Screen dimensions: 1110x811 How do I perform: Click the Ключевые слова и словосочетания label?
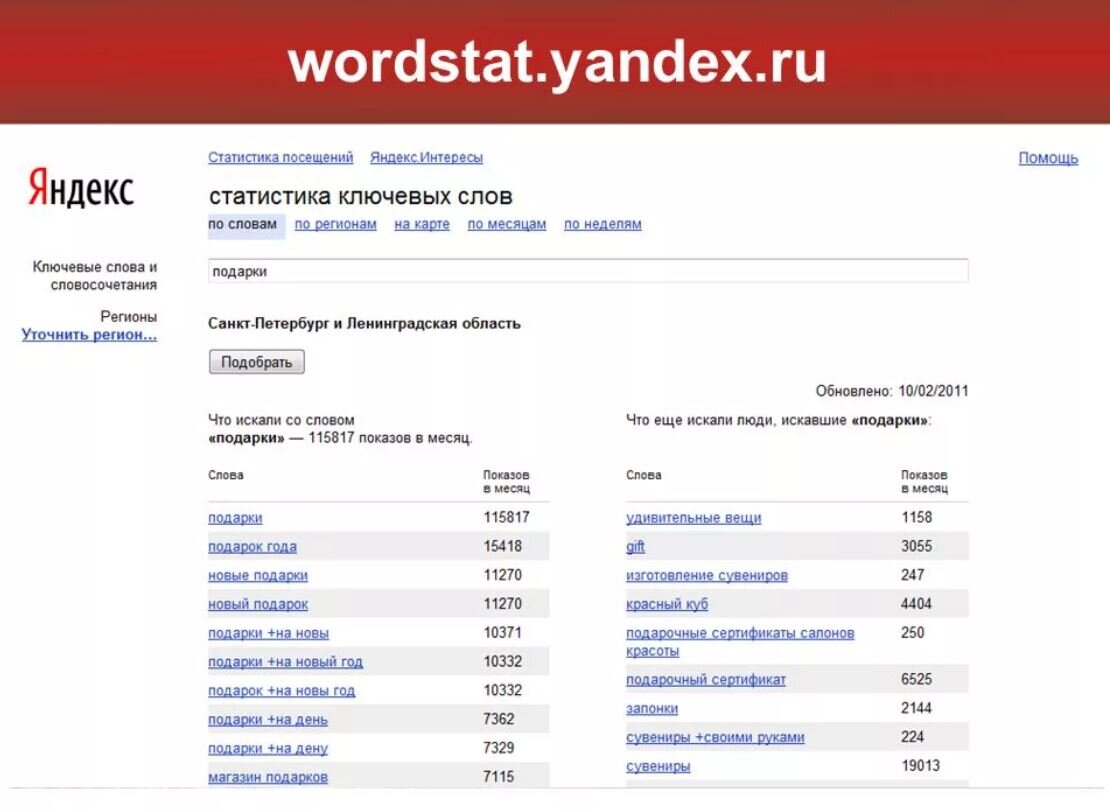[95, 276]
